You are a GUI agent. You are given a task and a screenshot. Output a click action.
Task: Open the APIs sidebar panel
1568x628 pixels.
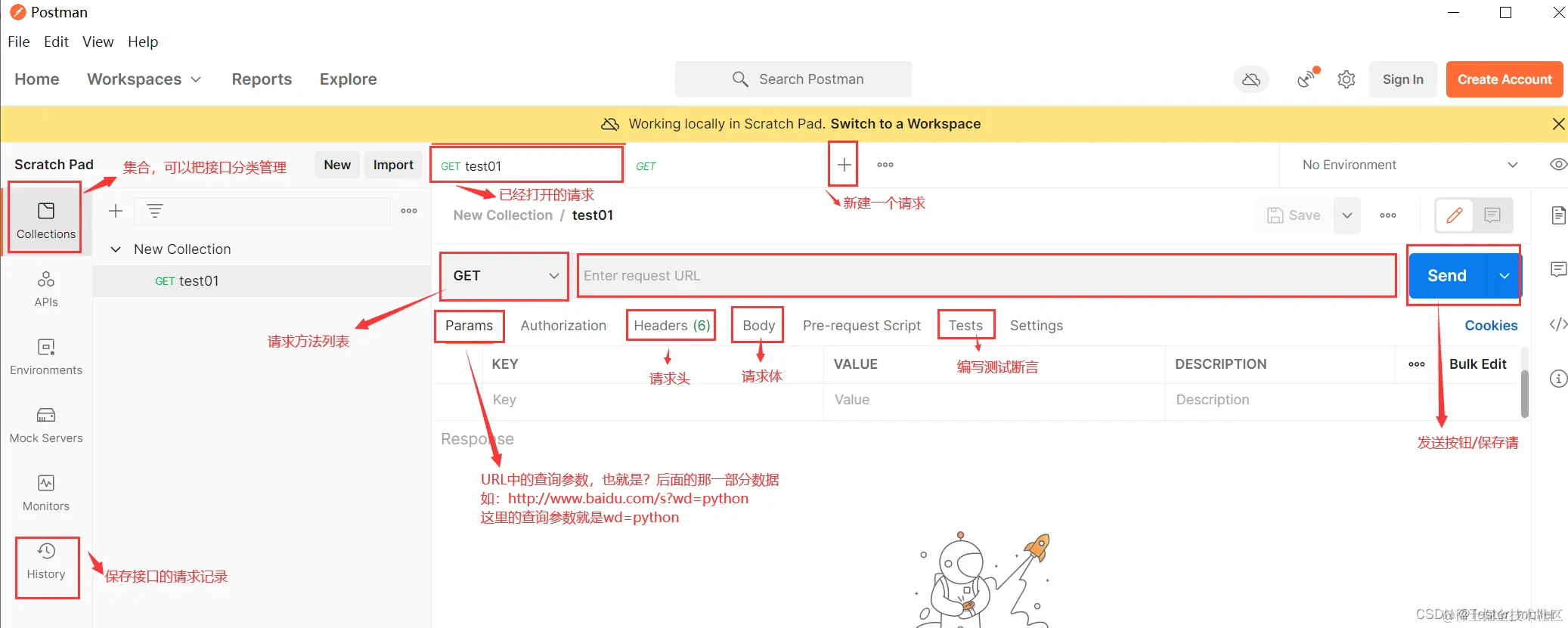46,289
